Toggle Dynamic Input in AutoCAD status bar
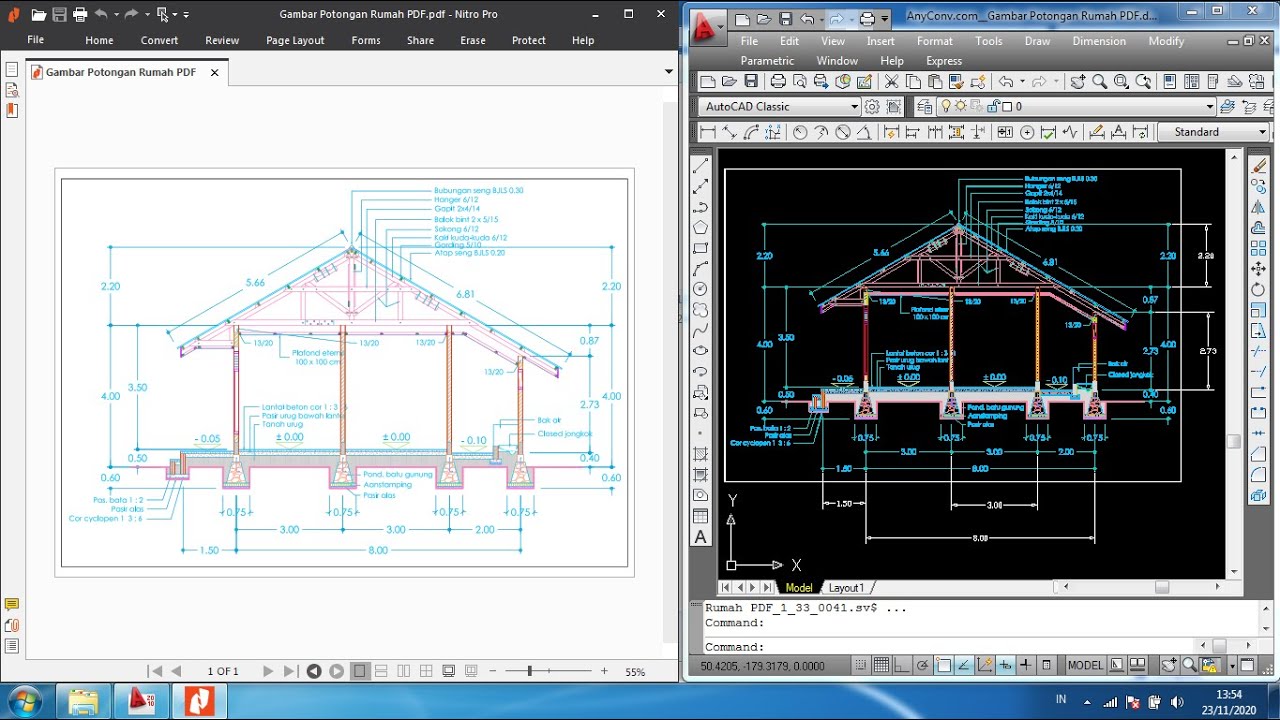The width and height of the screenshot is (1280, 720). 1006,665
